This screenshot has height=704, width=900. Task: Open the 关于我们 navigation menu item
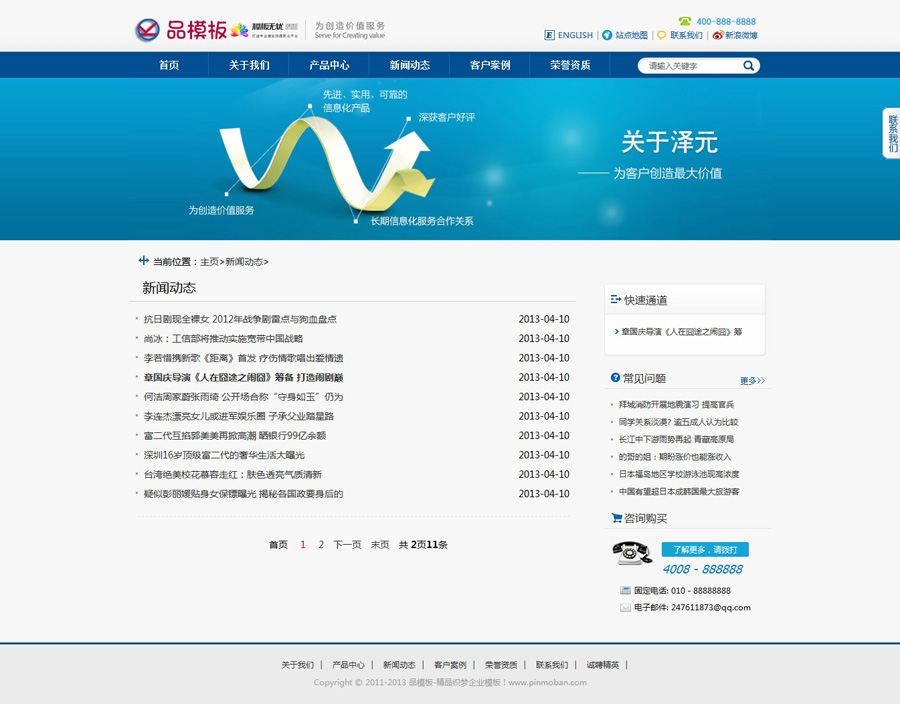pos(248,65)
